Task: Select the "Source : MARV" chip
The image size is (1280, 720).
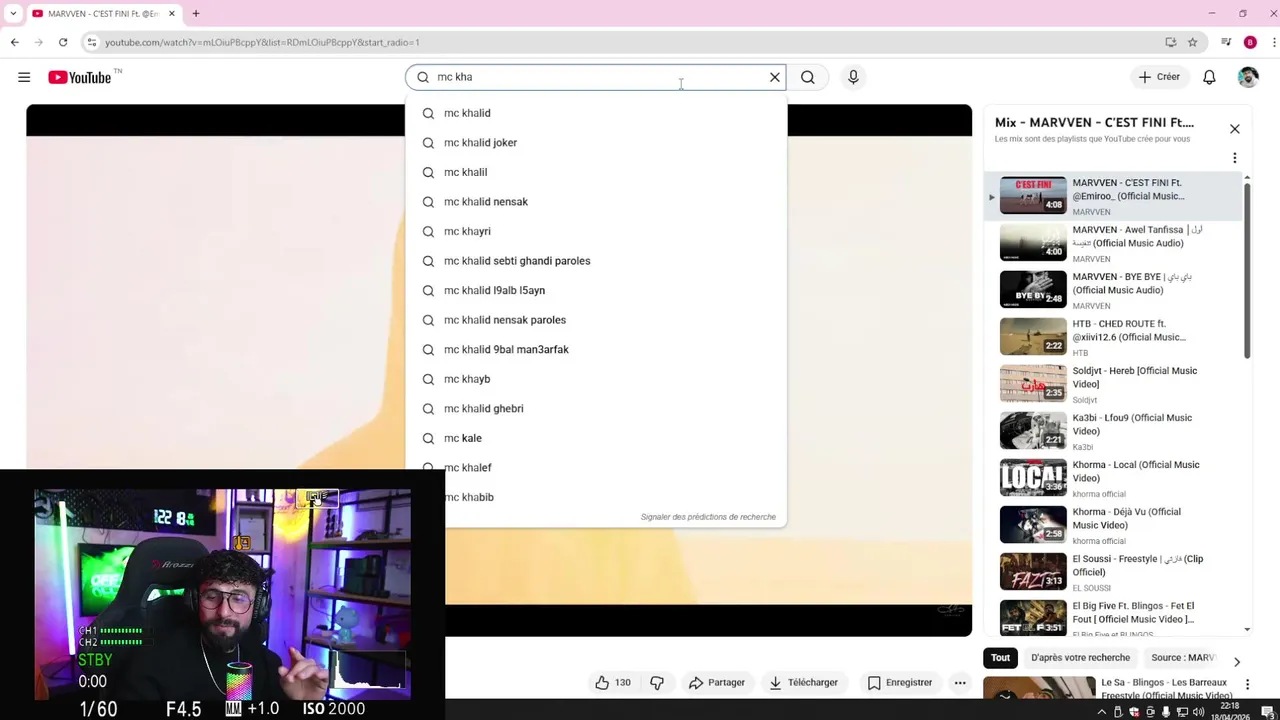Action: (x=1182, y=658)
